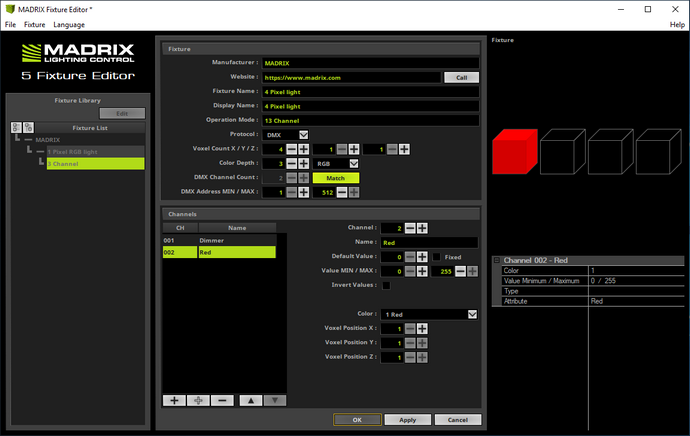Screen dimensions: 690x436
Task: Duplicate the selected channel
Action: point(198,400)
